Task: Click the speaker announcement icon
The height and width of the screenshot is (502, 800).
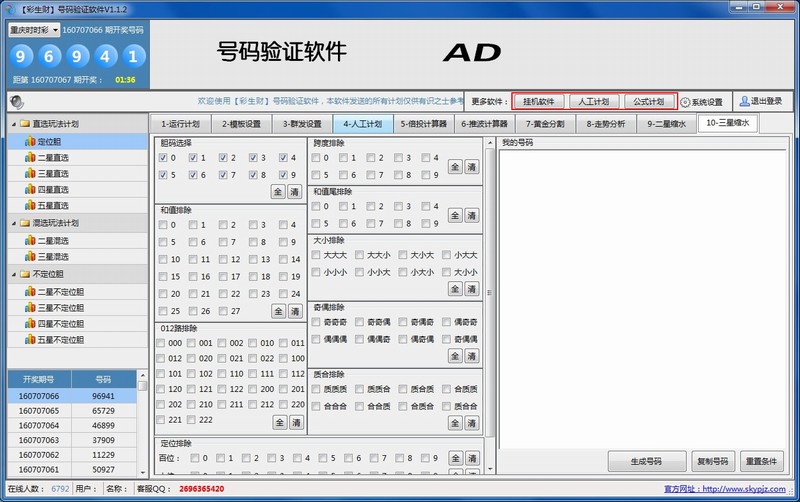Action: [16, 101]
